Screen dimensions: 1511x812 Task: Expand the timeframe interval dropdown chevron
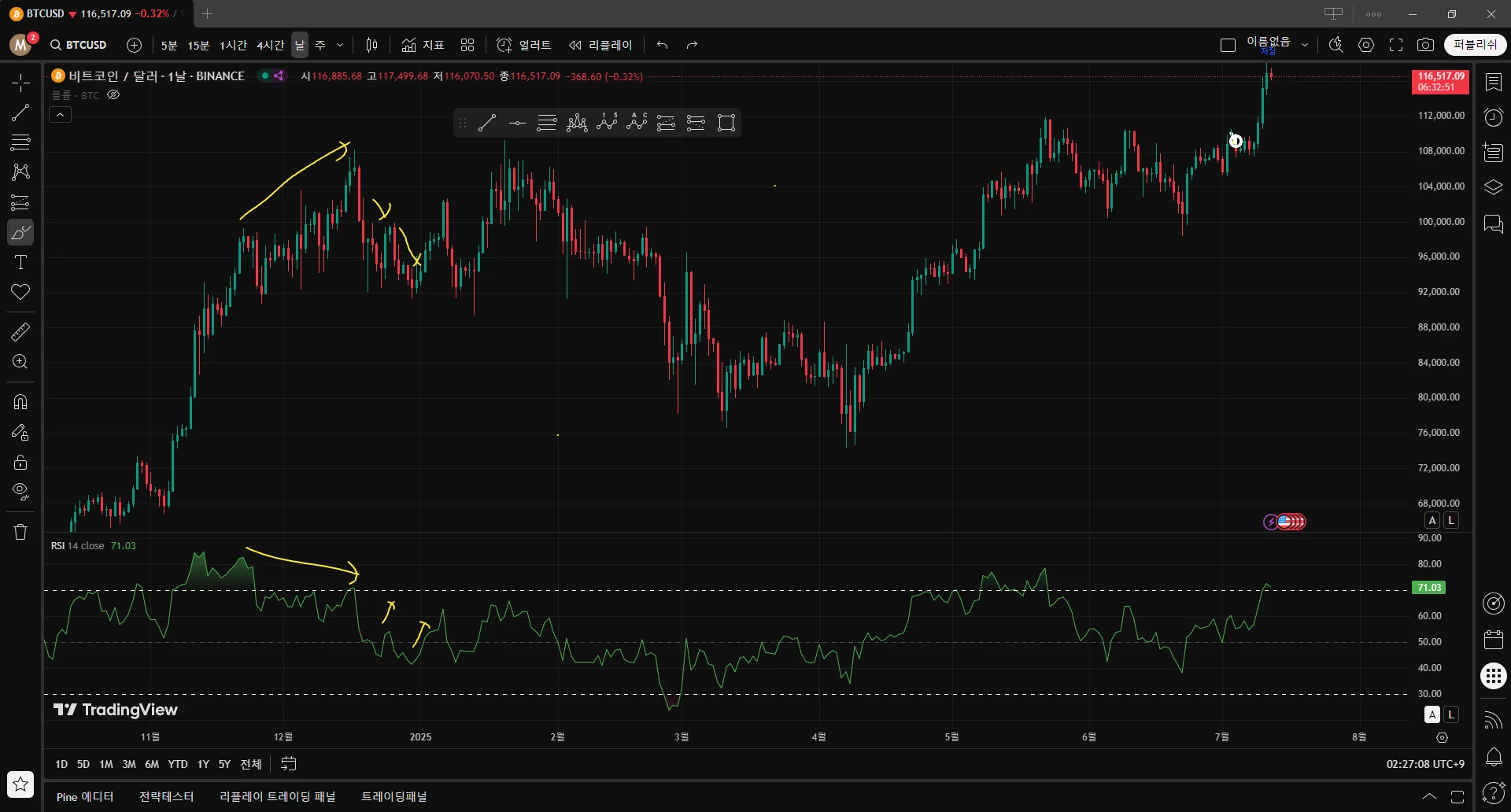tap(340, 45)
